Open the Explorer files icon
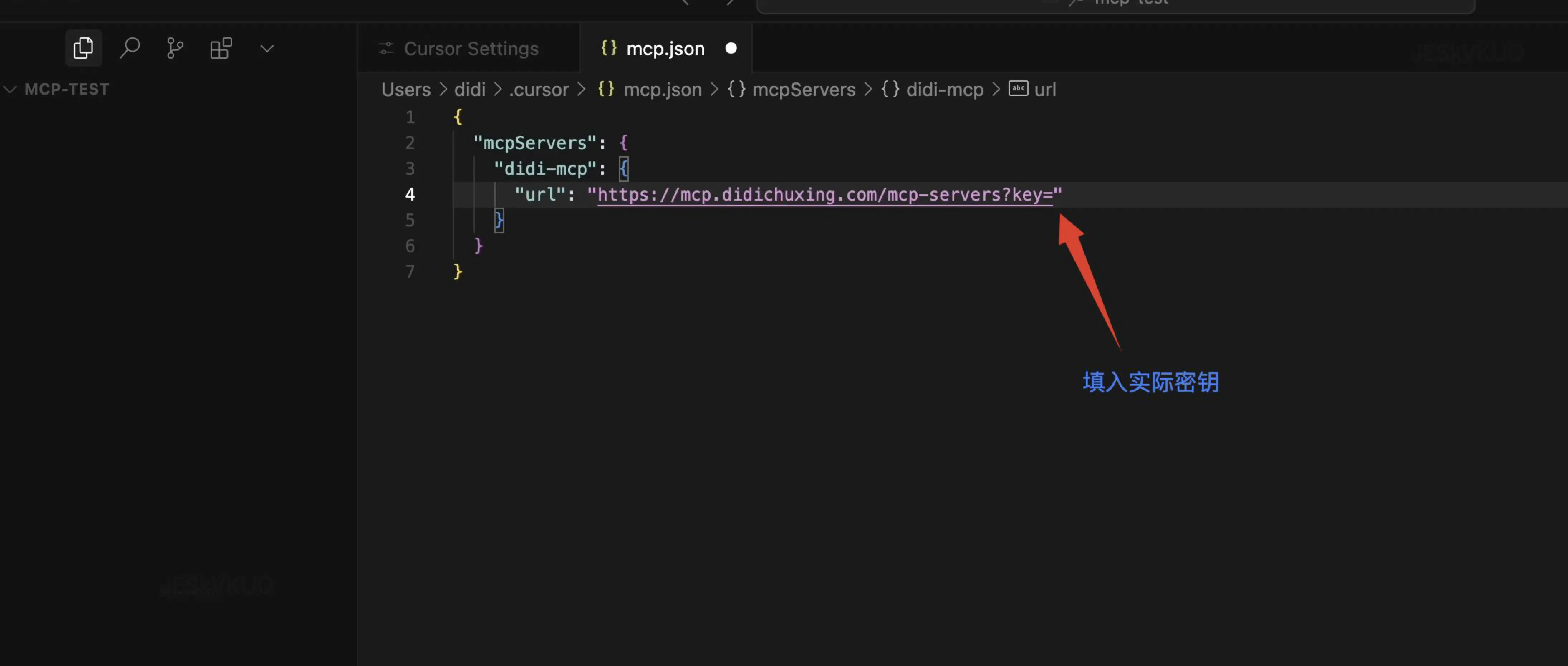 [x=83, y=48]
